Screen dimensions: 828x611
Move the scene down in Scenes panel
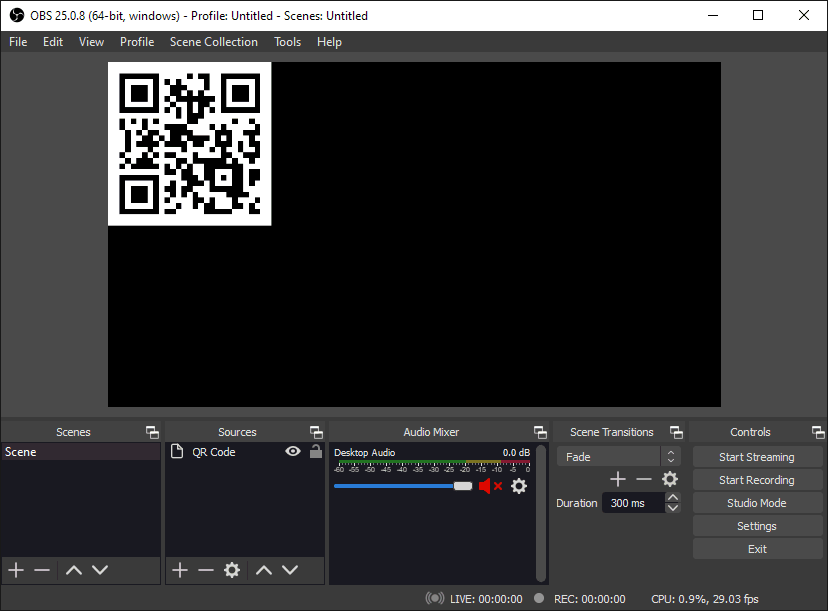click(x=100, y=570)
